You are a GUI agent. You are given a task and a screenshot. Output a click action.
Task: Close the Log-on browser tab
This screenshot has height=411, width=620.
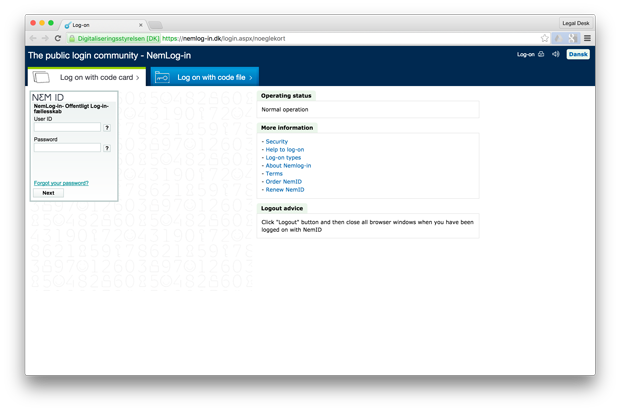click(141, 25)
